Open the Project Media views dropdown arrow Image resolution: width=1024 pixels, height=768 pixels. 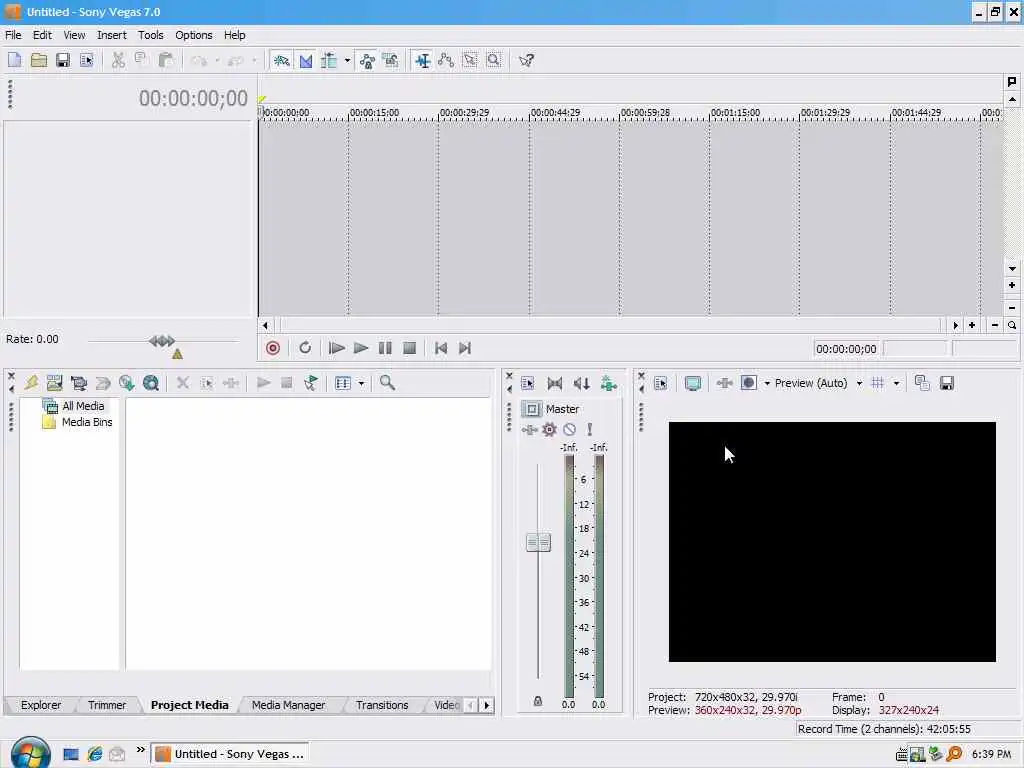click(x=361, y=383)
